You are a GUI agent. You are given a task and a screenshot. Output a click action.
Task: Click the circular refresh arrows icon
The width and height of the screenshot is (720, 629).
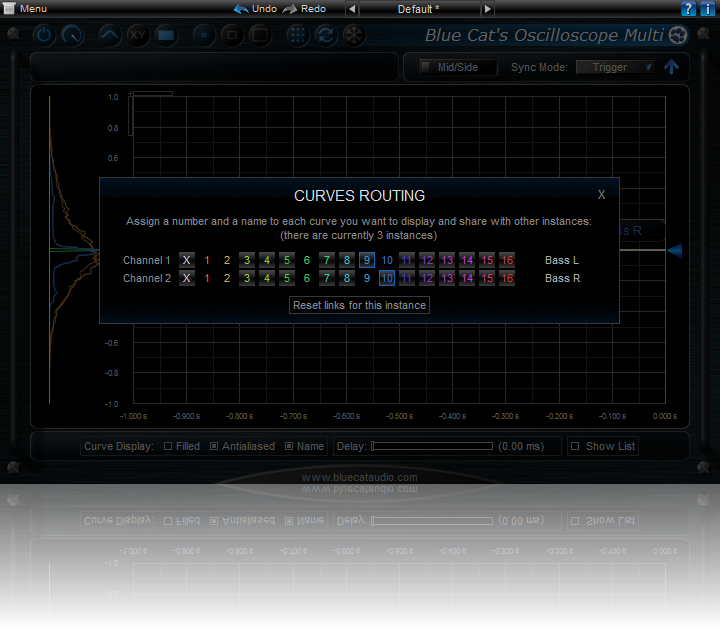(x=325, y=35)
